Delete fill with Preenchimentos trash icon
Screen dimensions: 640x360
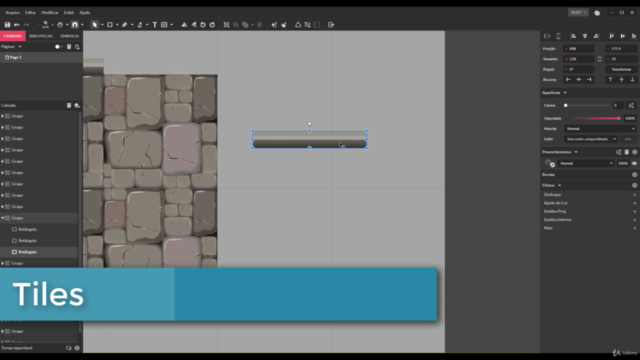pyautogui.click(x=627, y=152)
